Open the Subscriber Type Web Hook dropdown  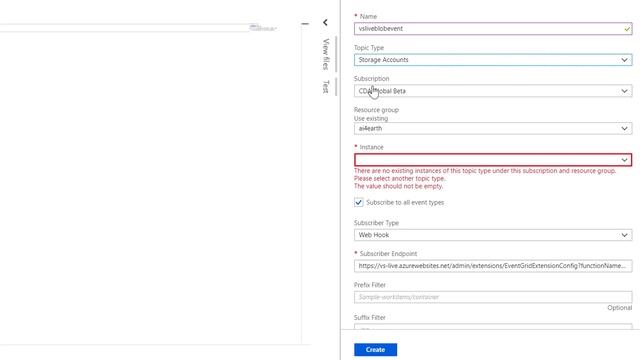[493, 235]
